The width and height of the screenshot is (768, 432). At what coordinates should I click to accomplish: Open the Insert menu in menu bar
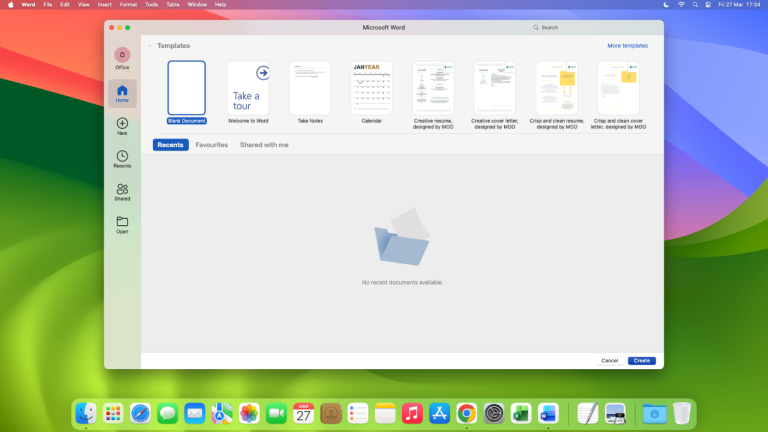pyautogui.click(x=104, y=5)
